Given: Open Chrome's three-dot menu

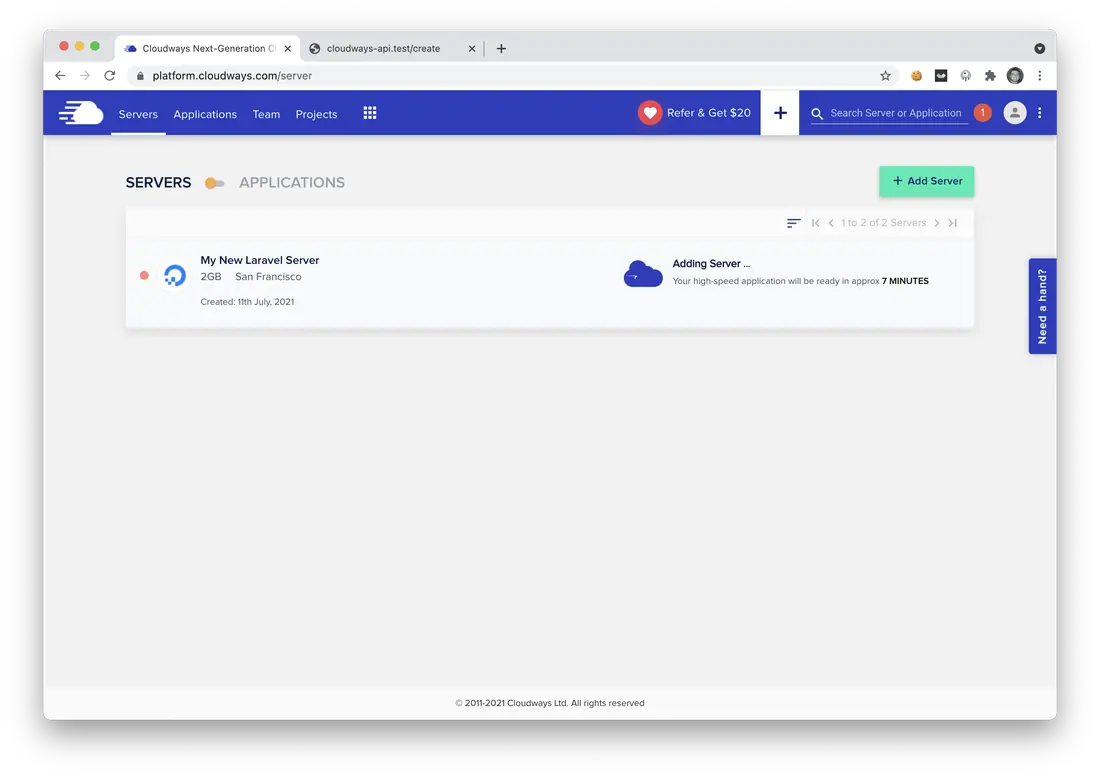Looking at the screenshot, I should coord(1040,76).
